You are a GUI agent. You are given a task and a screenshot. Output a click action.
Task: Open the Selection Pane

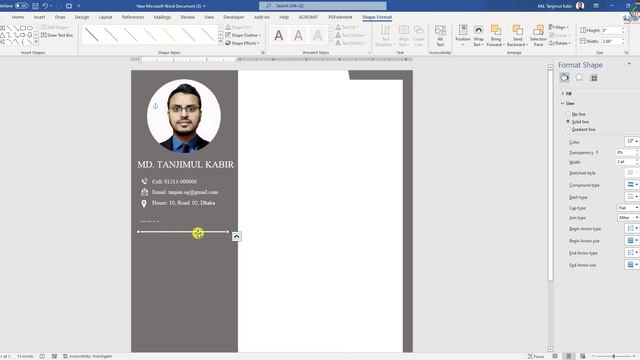pyautogui.click(x=538, y=36)
